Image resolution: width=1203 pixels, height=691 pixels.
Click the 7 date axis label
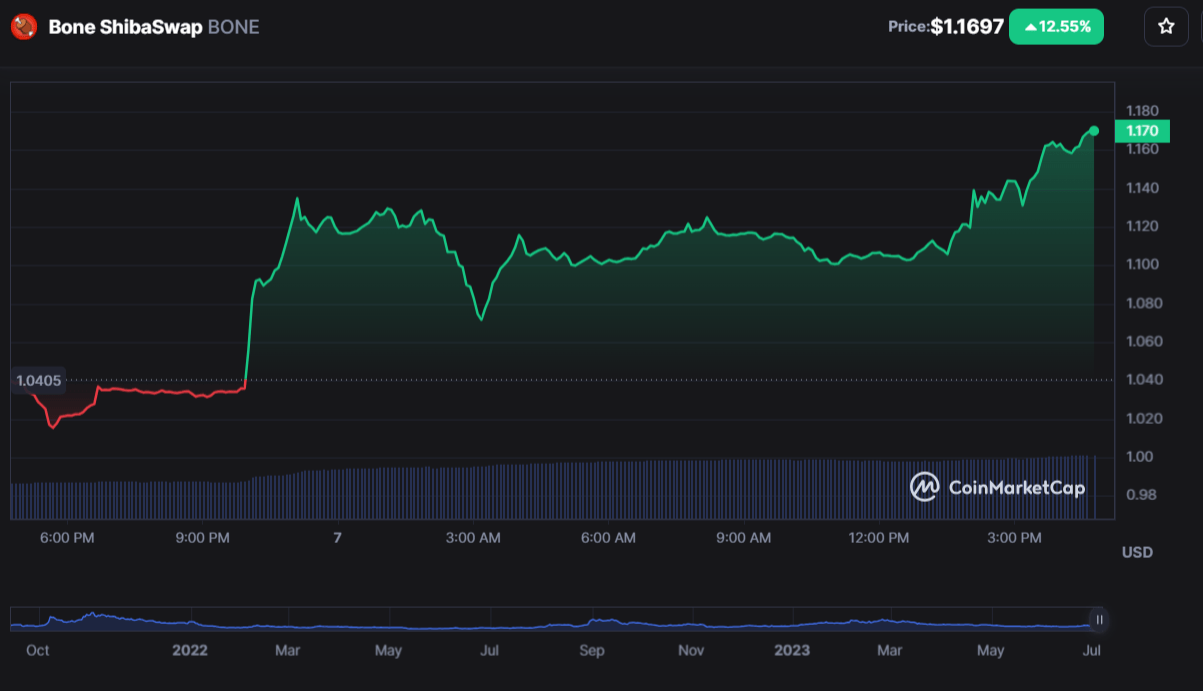(x=338, y=538)
